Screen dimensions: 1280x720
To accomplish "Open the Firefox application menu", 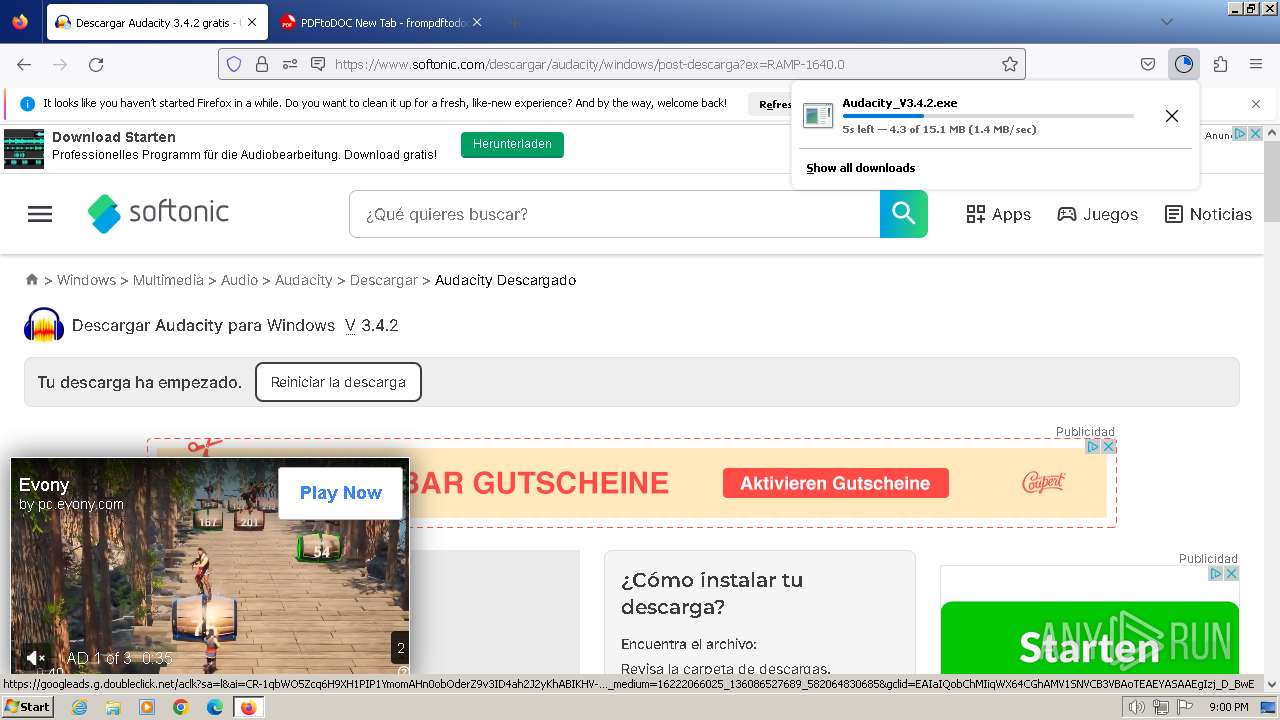I will pos(1256,64).
